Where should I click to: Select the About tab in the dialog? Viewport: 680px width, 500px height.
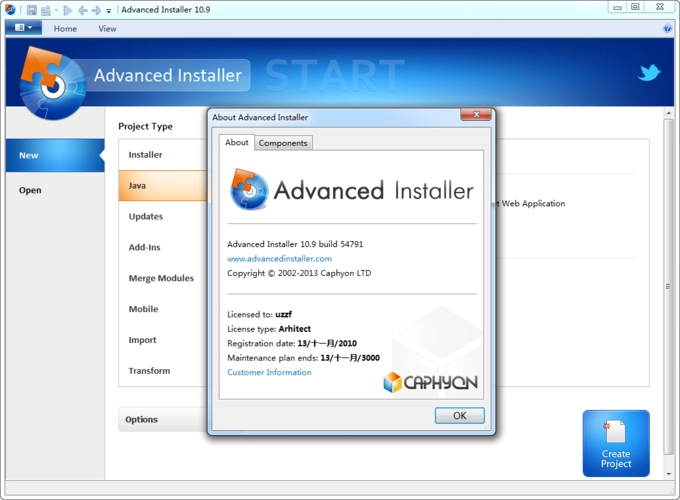237,142
